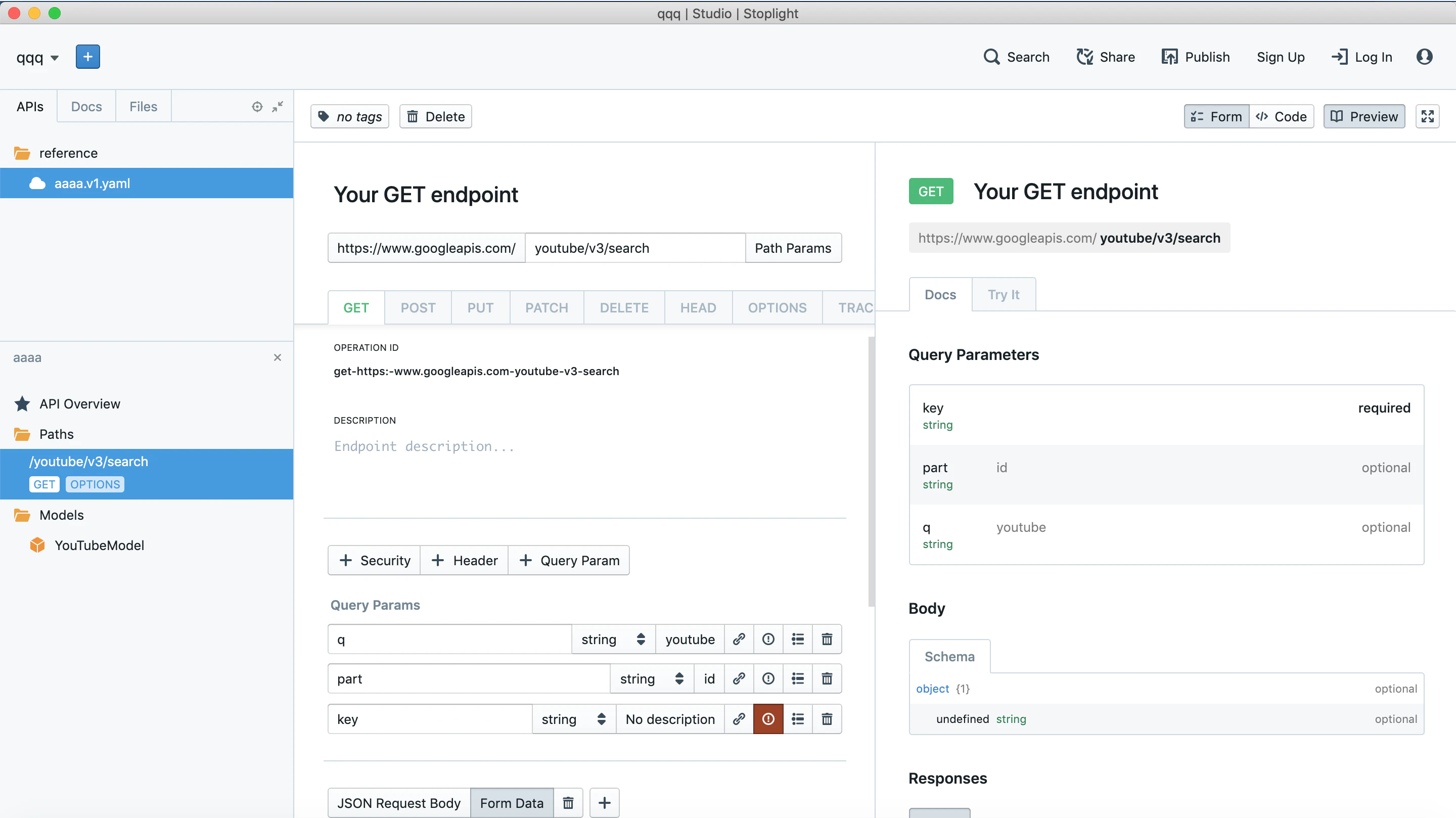Click the fullscreen expand icon in the toolbar
Image resolution: width=1456 pixels, height=818 pixels.
[x=1427, y=116]
